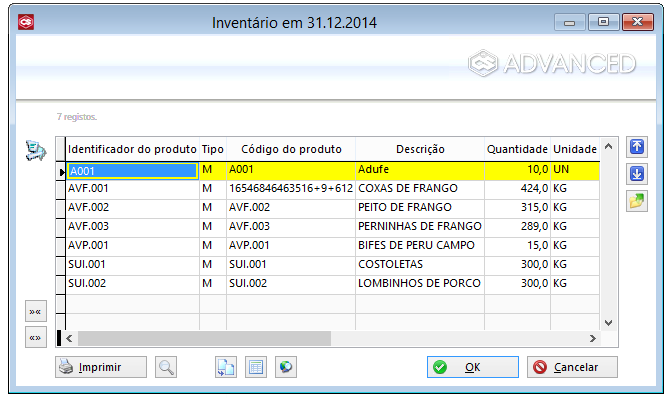Collapse columns with the »« button
This screenshot has height=398, width=670.
click(35, 312)
